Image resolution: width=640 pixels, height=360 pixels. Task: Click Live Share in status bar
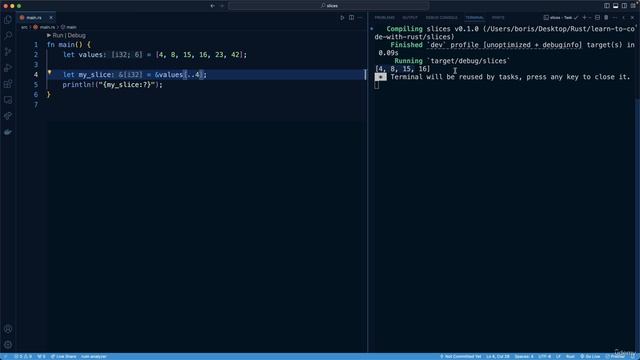tap(63, 356)
